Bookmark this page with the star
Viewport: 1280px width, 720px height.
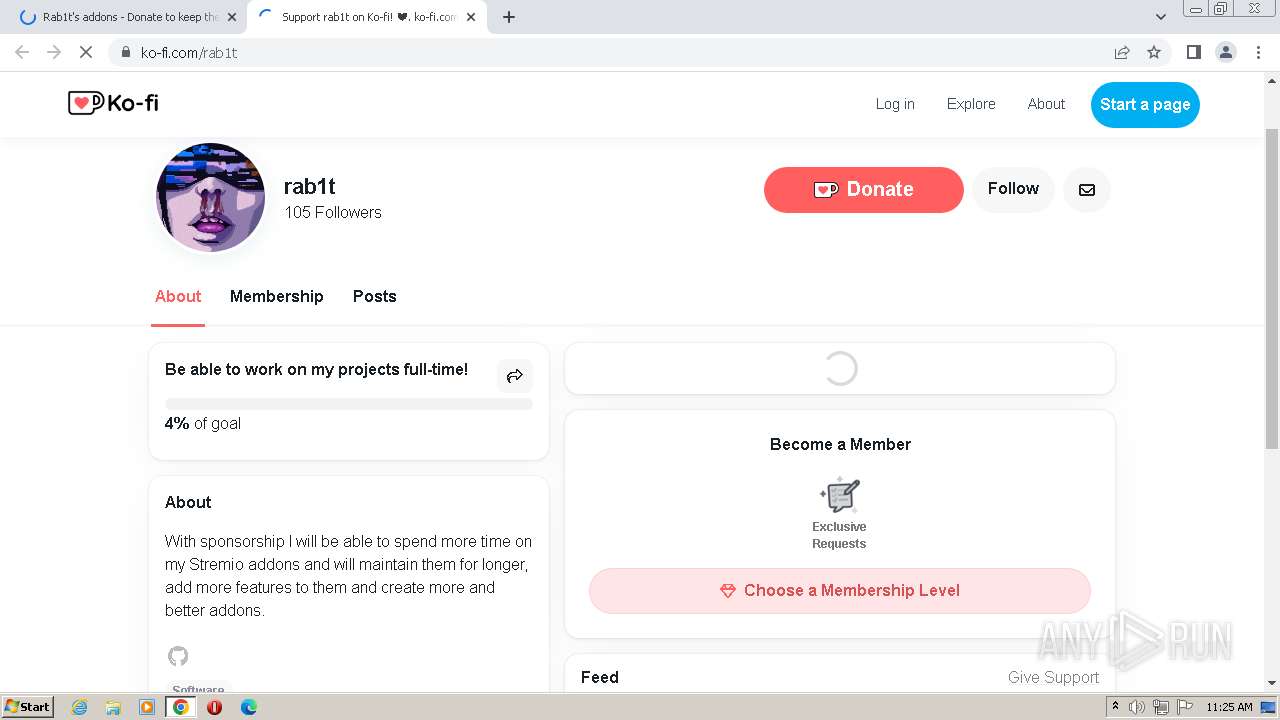pos(1154,52)
